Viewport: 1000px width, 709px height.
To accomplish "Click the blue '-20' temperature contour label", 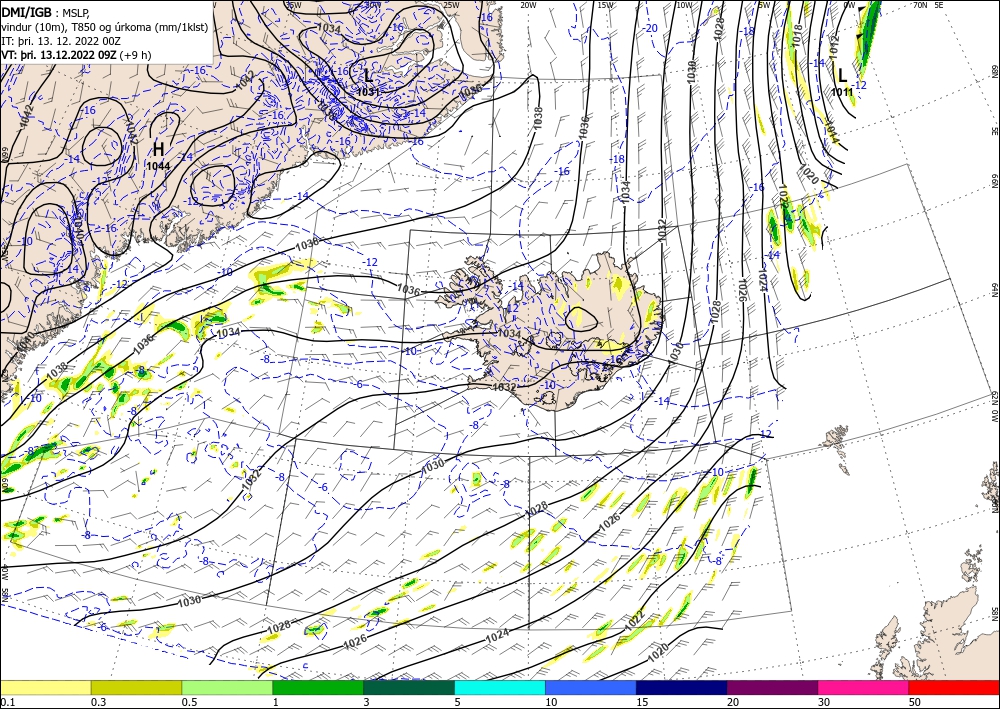I will pyautogui.click(x=651, y=28).
